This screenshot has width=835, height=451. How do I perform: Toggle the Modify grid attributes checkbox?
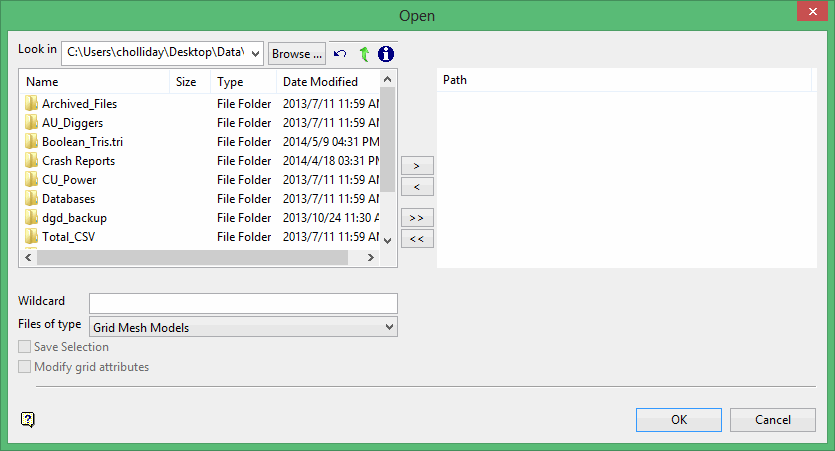point(24,367)
